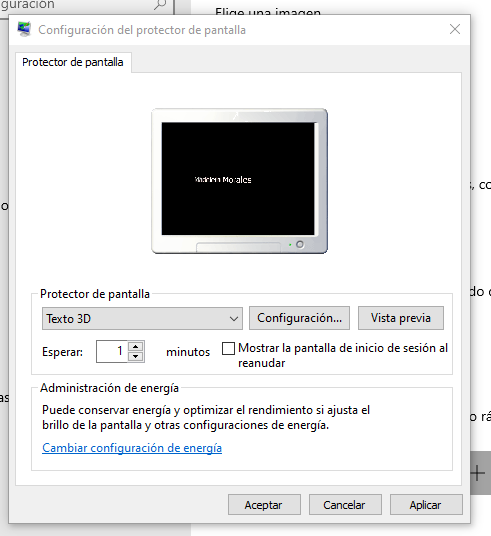
Task: Enable show logon screen on resume checkbox
Action: (228, 349)
